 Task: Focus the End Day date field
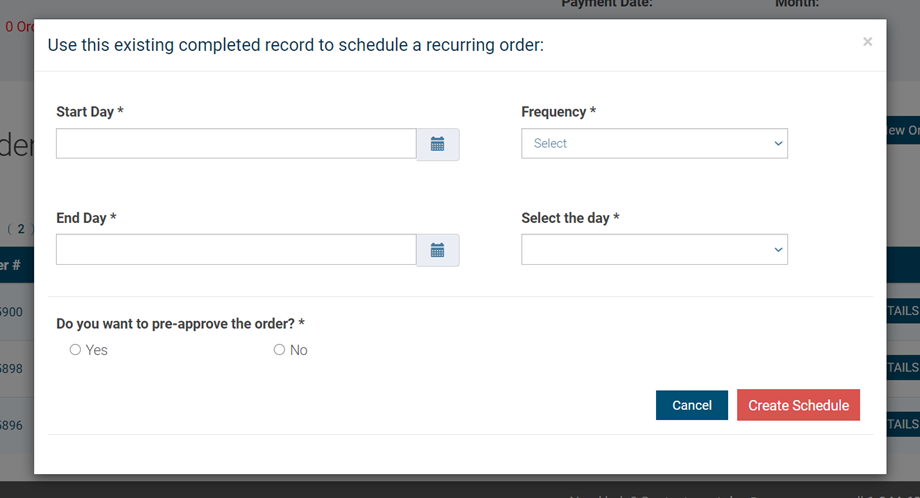click(x=236, y=250)
